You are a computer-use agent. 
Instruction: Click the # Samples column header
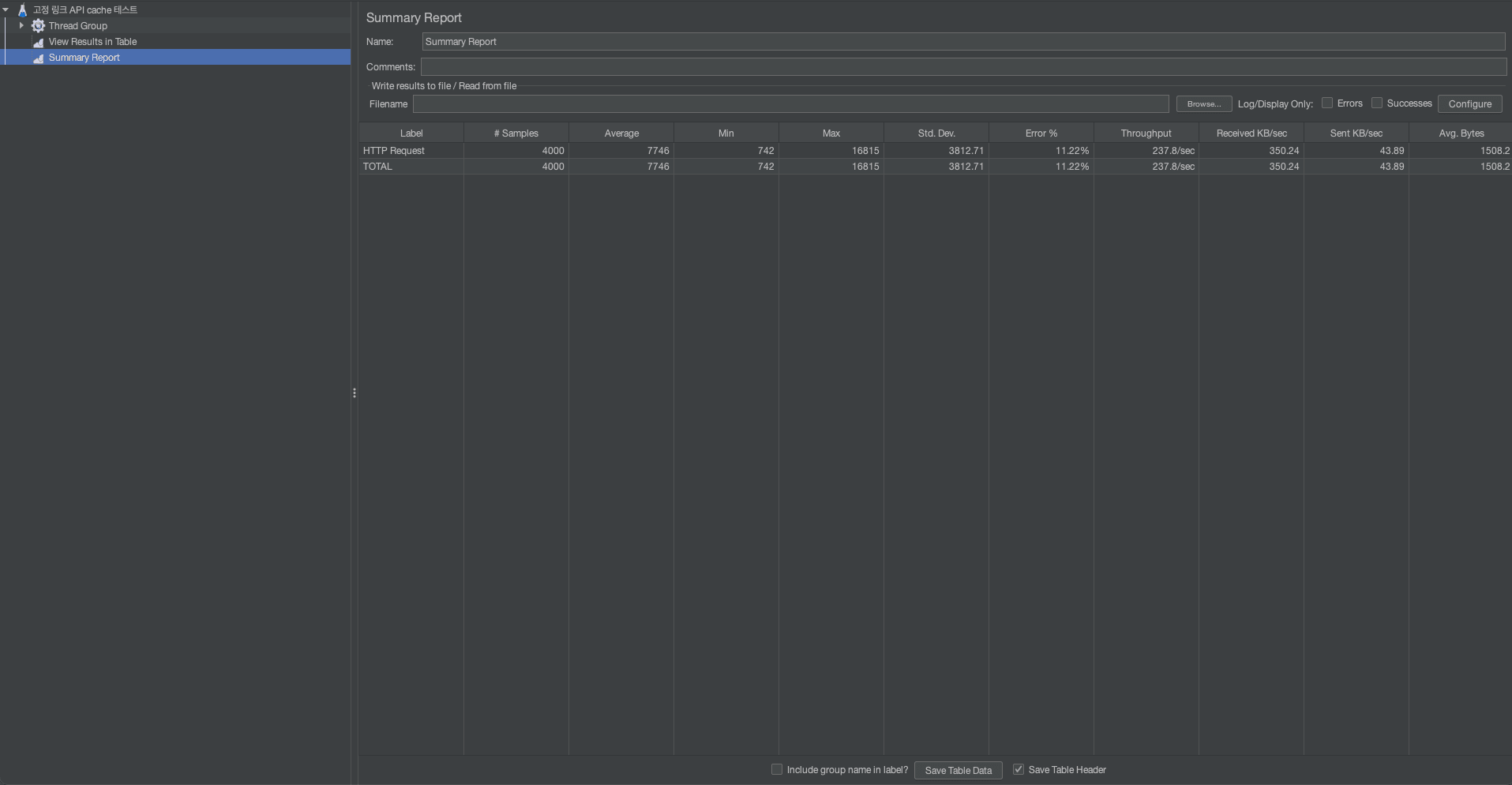(516, 132)
